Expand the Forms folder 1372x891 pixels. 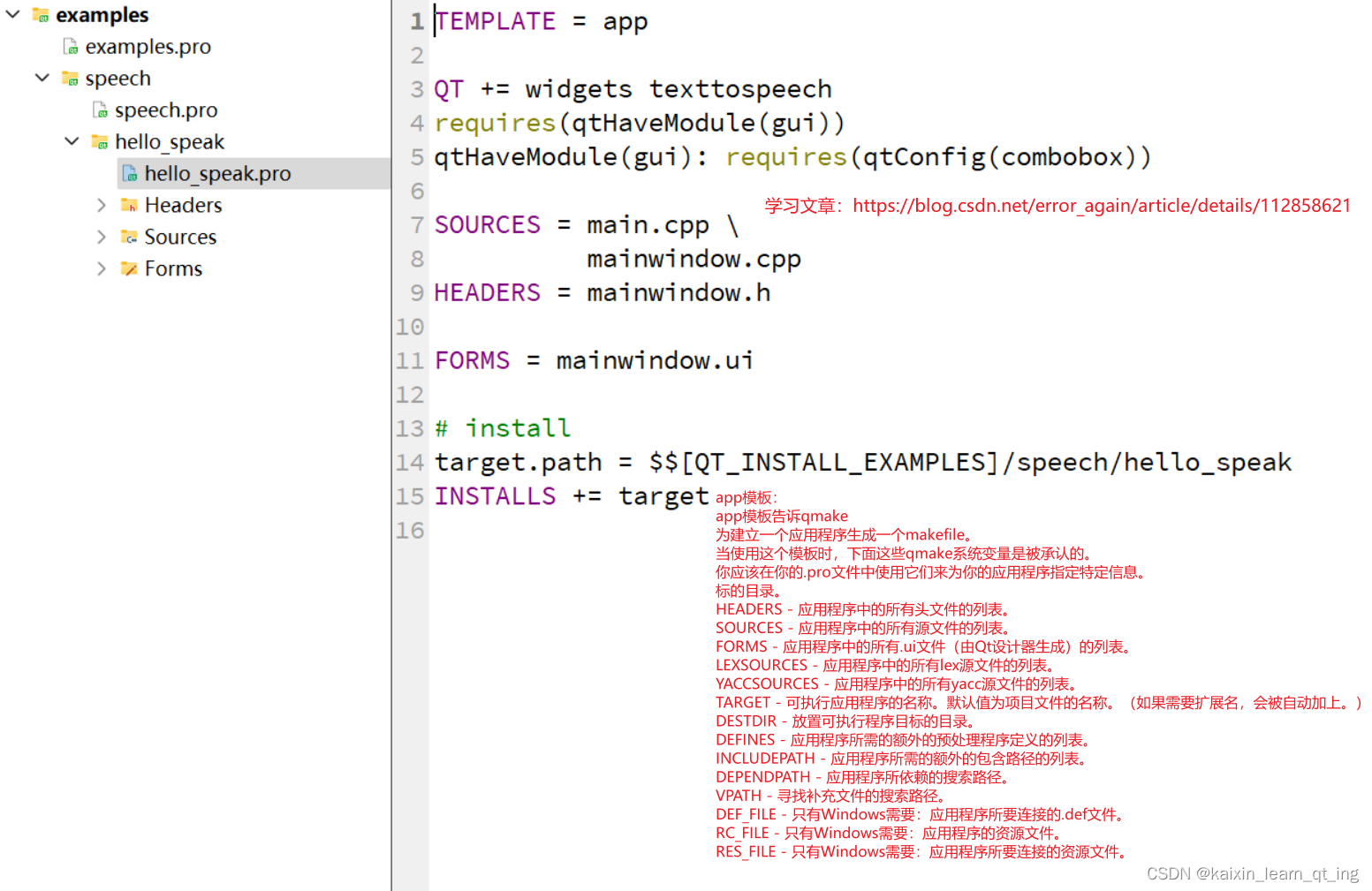click(102, 268)
